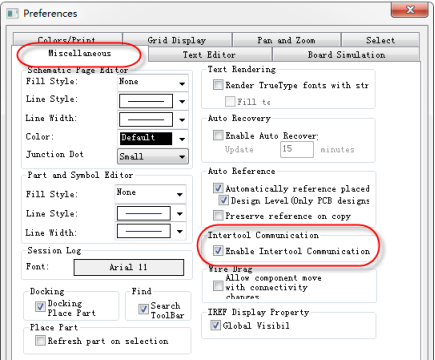Open the Text Editor tab
The image size is (435, 360).
[x=209, y=54]
